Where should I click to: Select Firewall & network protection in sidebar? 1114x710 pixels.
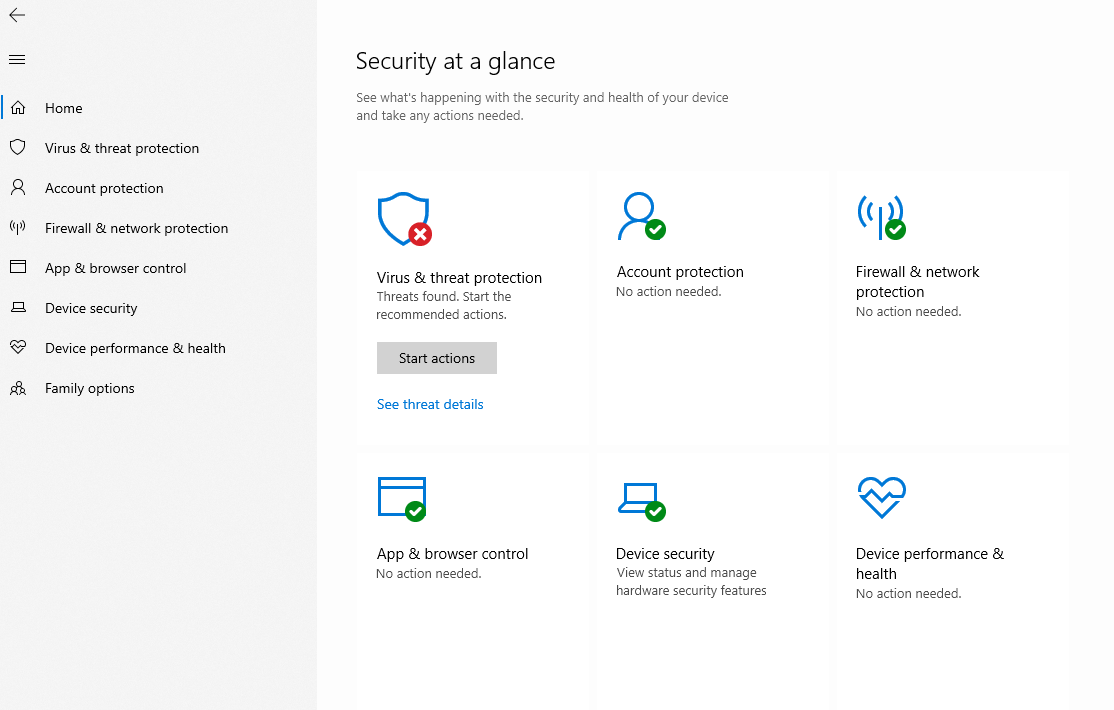[136, 228]
